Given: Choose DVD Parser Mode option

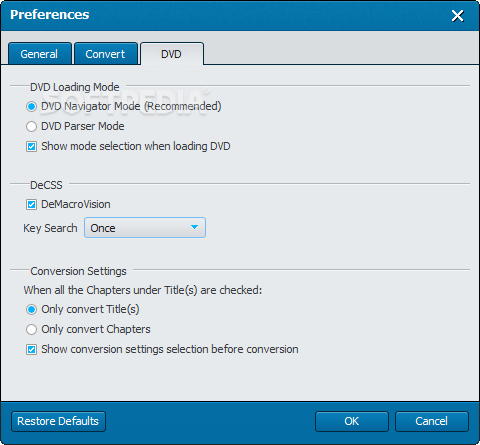Looking at the screenshot, I should 31,127.
